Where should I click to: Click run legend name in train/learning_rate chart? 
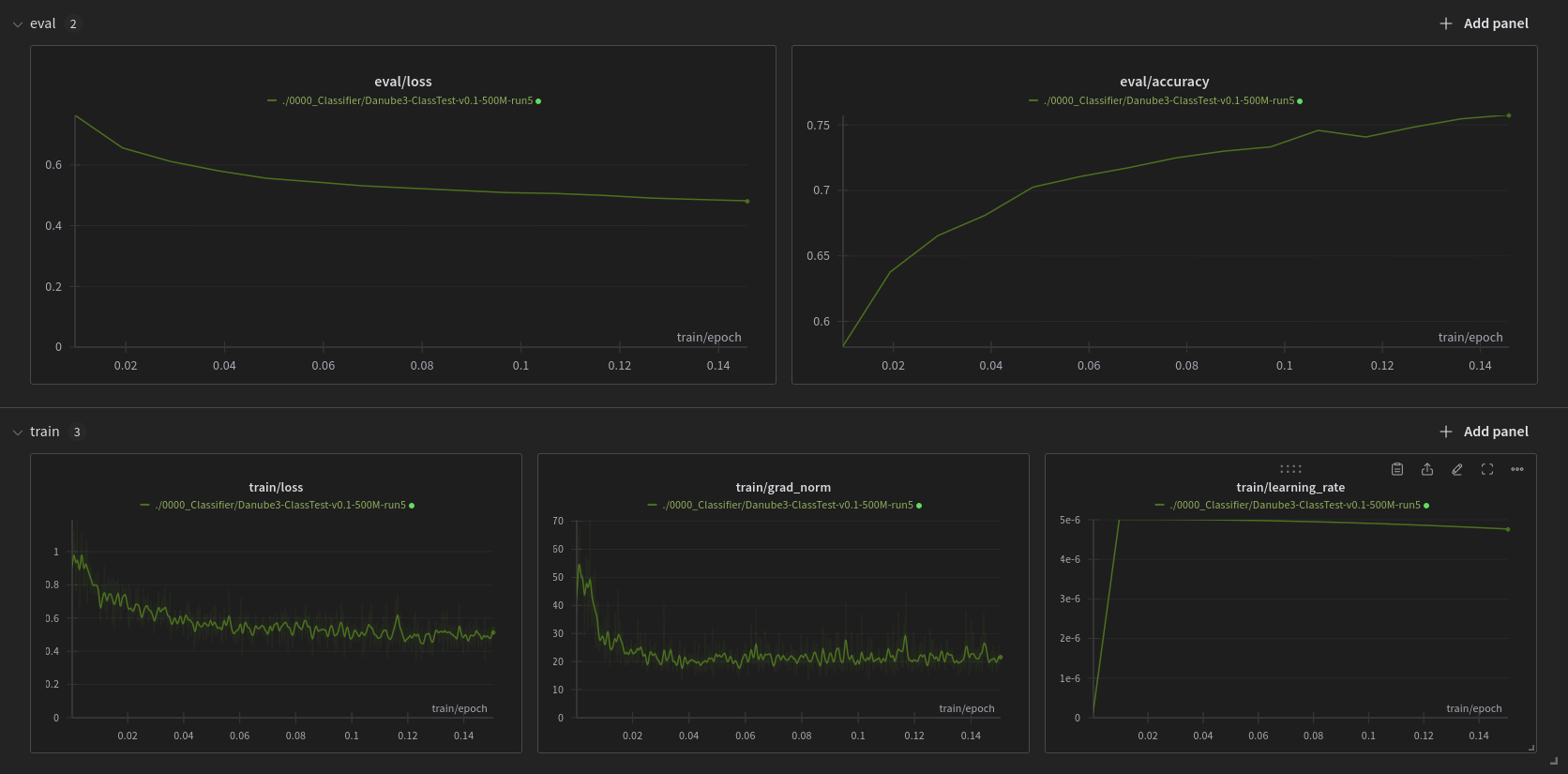[1296, 505]
